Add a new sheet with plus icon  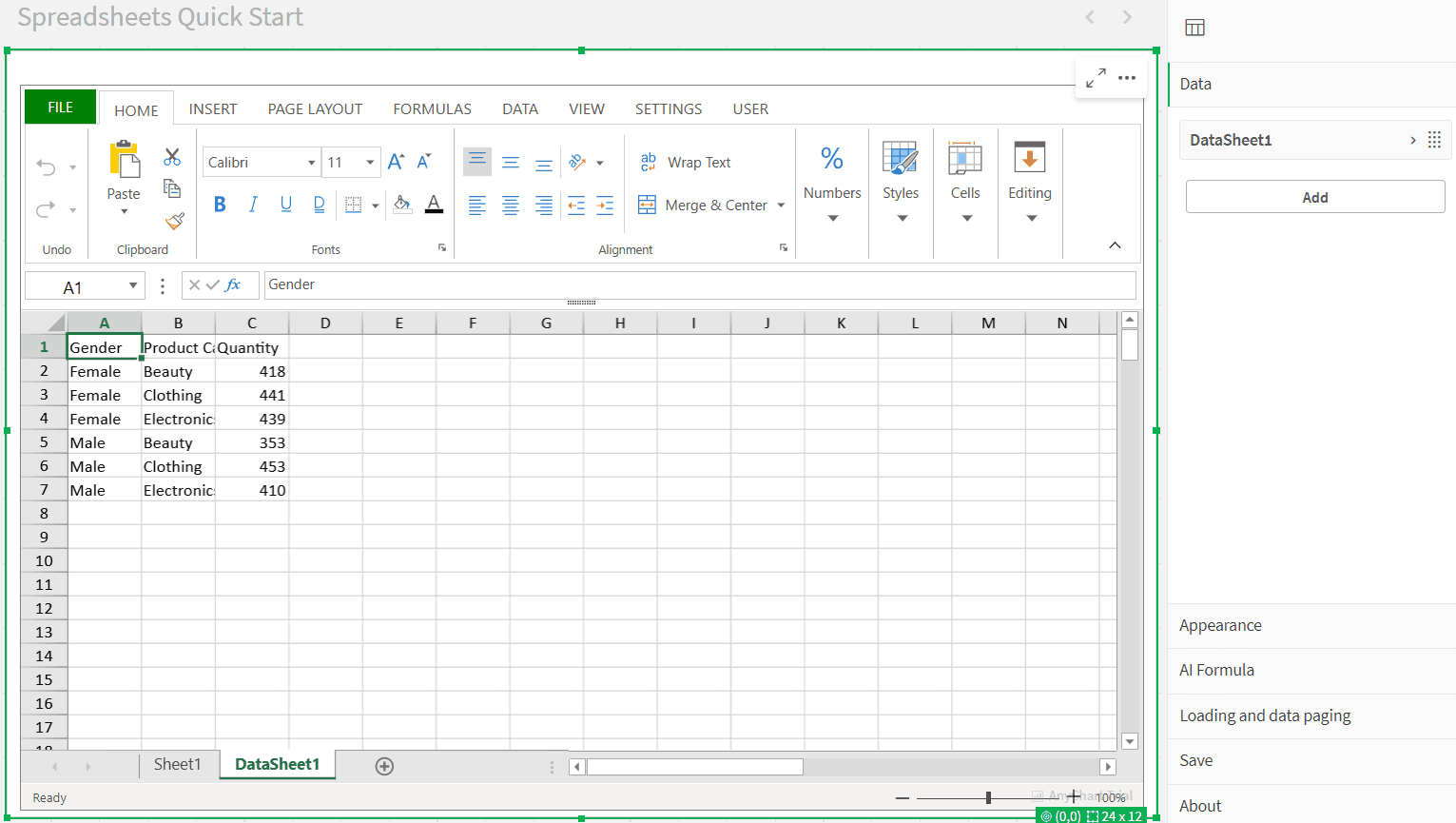pos(384,766)
